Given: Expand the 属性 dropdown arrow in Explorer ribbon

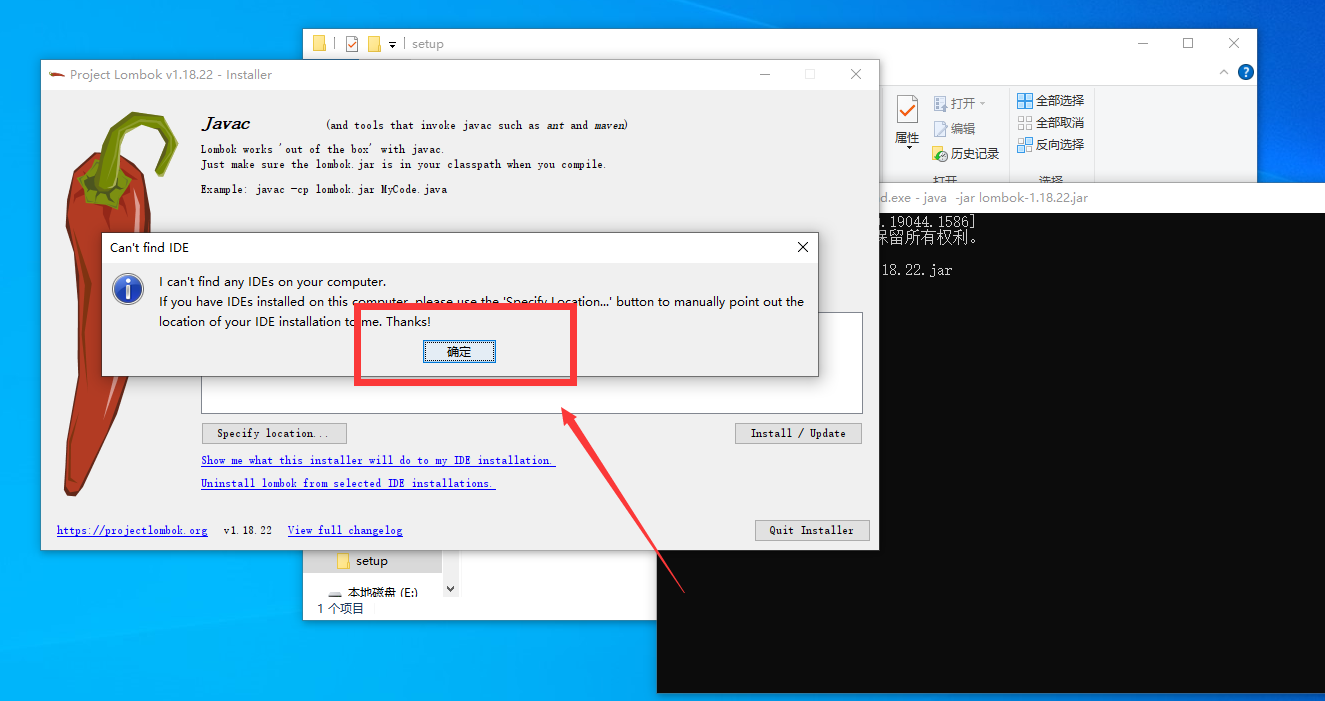Looking at the screenshot, I should coord(907,148).
